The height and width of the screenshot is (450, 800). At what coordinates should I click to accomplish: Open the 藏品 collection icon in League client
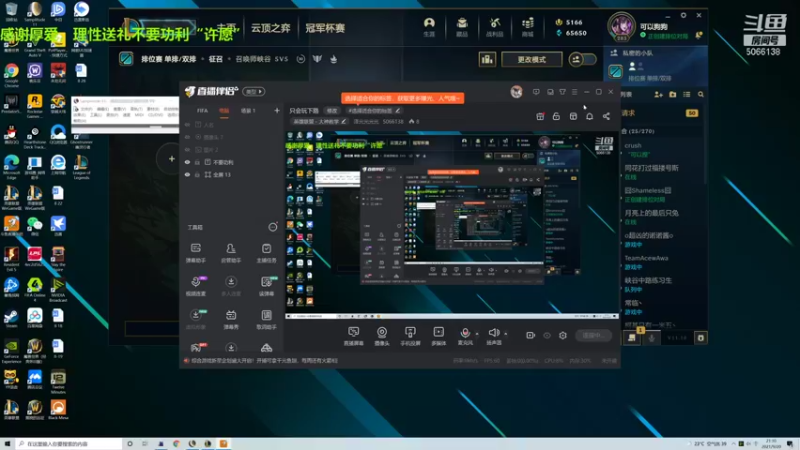point(462,27)
